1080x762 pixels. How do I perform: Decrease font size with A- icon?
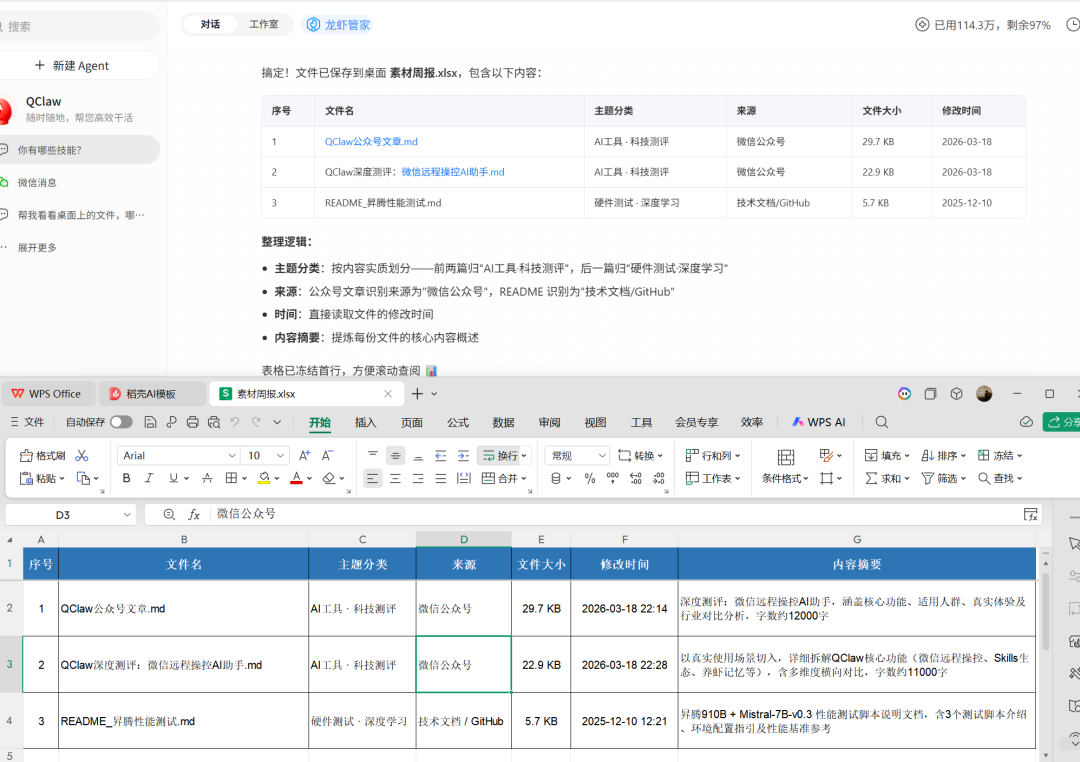click(x=327, y=455)
